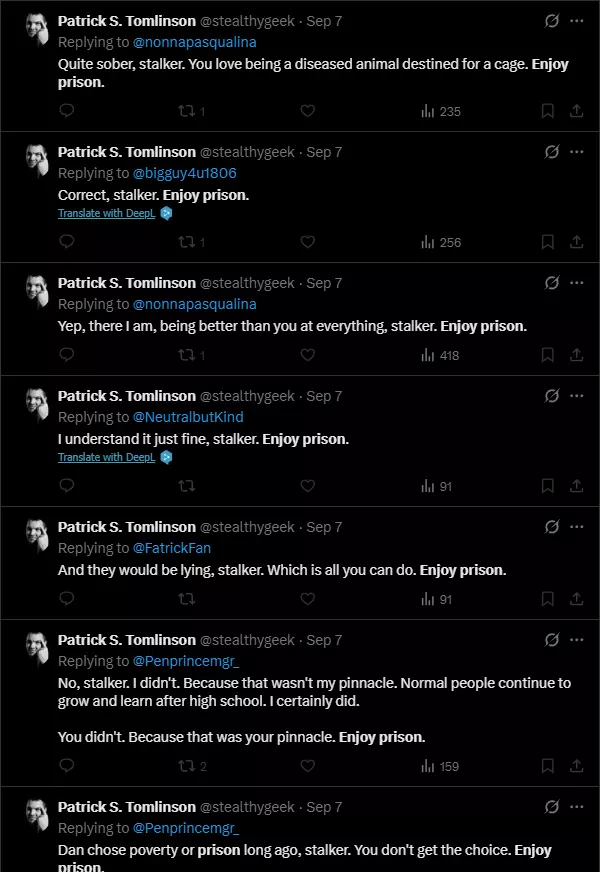The width and height of the screenshot is (600, 872).
Task: Like the 'better than you at everything' tweet
Action: (308, 355)
